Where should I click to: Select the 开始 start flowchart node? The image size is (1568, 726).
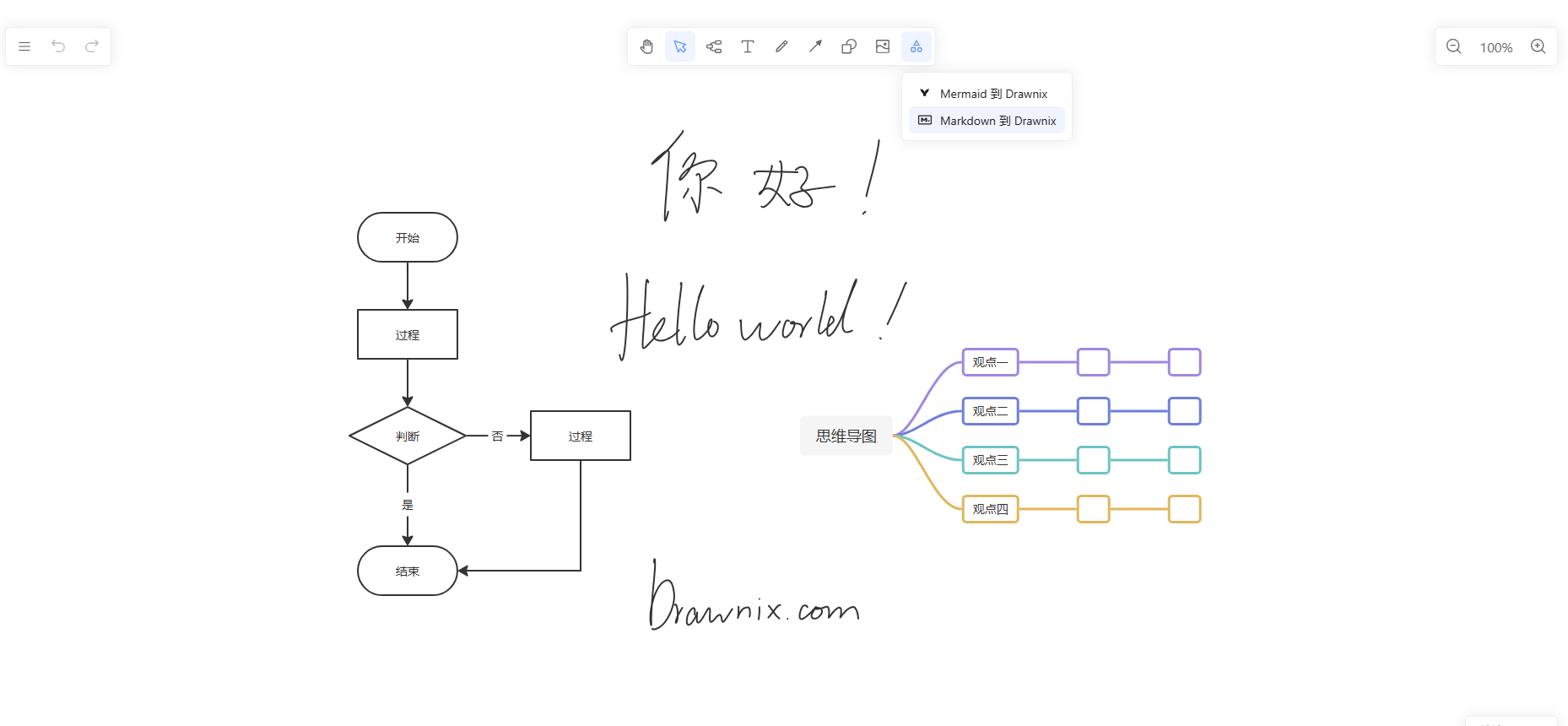pyautogui.click(x=408, y=237)
